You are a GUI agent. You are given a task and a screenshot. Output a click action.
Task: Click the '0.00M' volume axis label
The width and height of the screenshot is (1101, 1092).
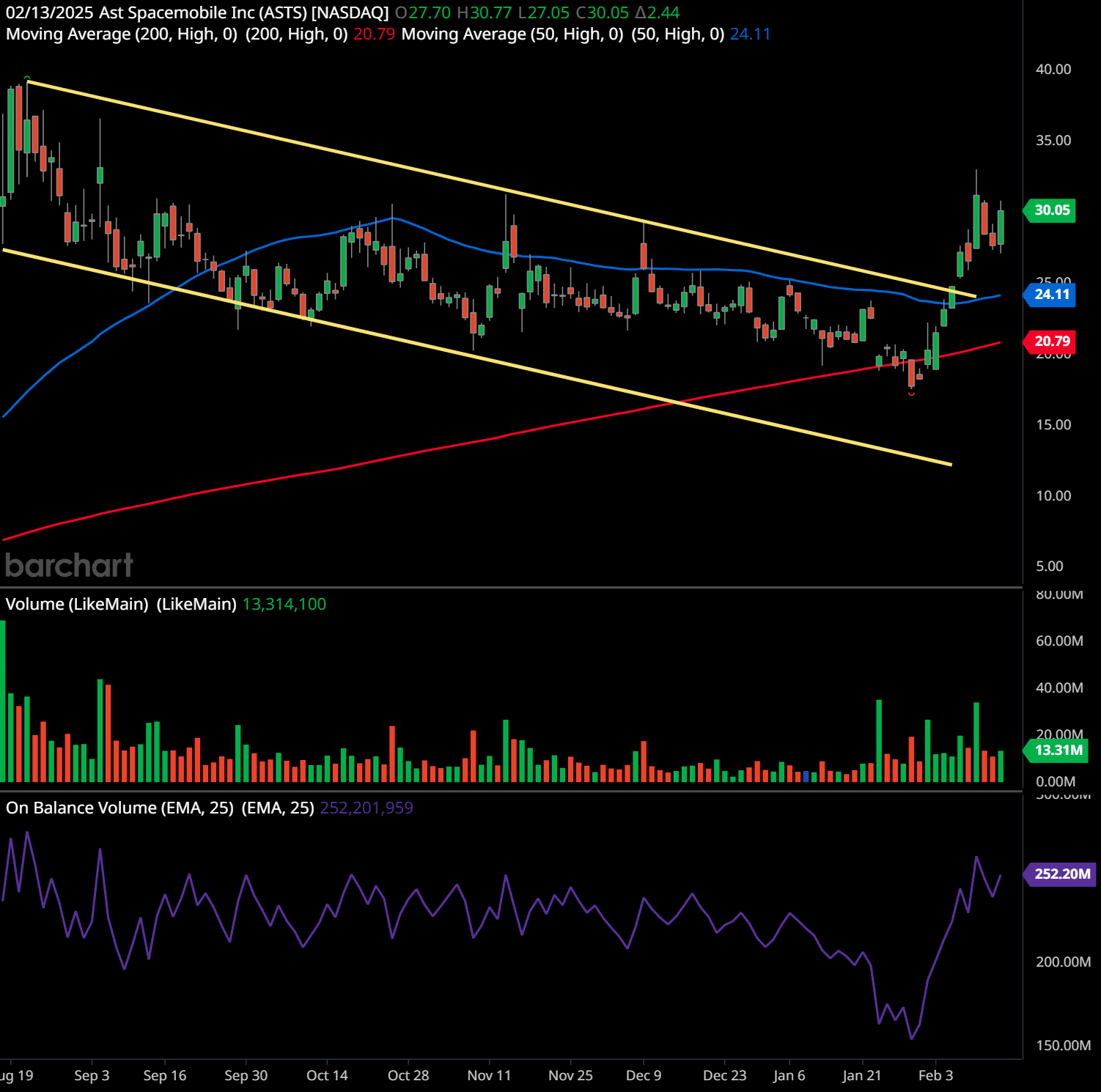pyautogui.click(x=1056, y=781)
